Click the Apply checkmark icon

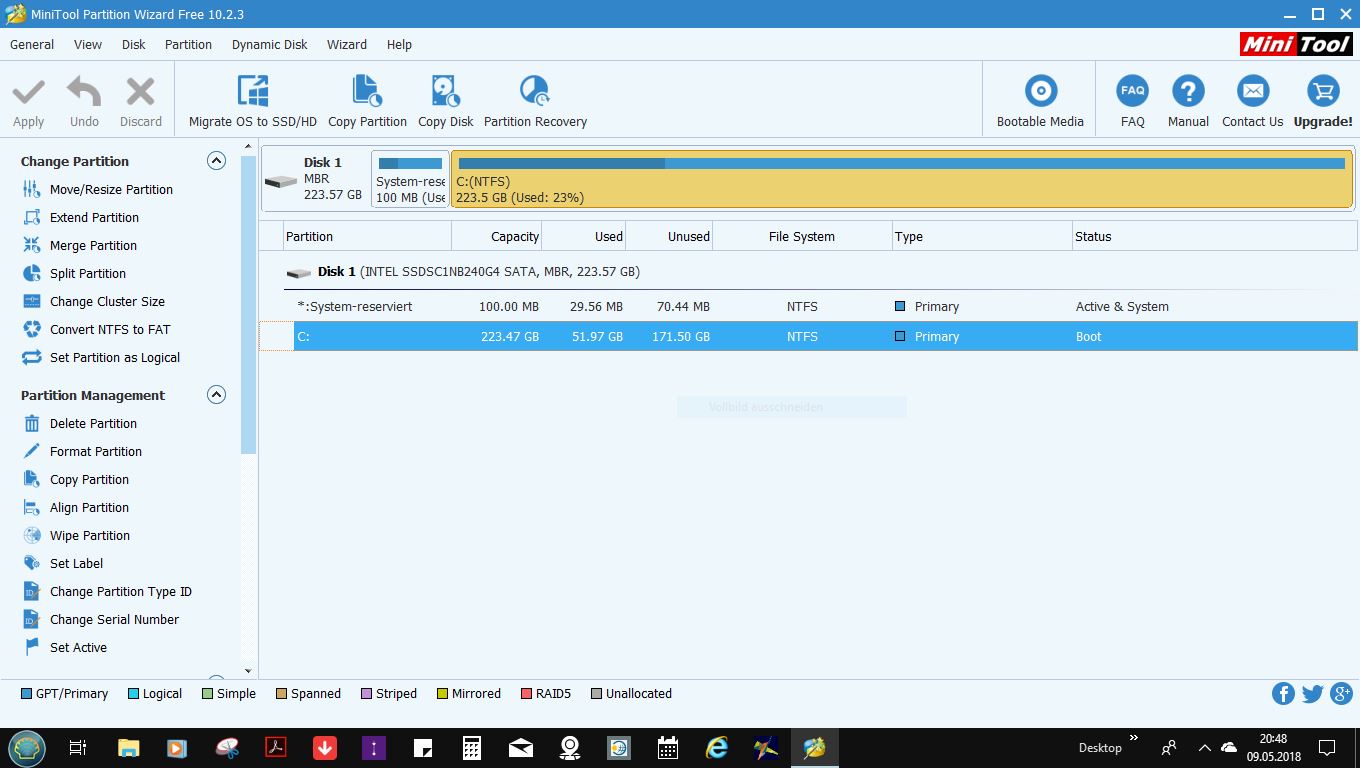tap(28, 92)
